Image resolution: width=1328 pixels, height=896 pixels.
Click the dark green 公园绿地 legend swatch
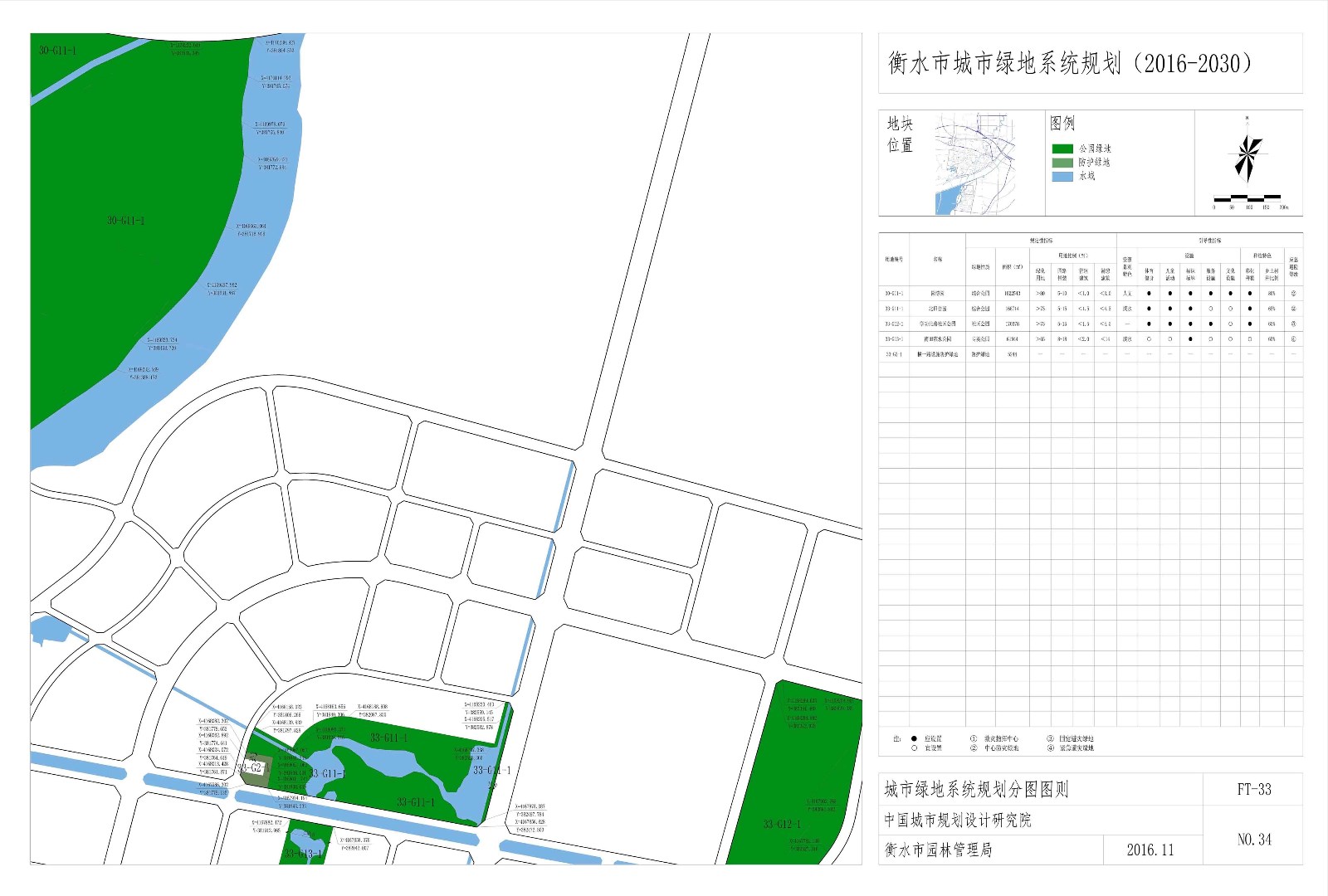point(1062,149)
